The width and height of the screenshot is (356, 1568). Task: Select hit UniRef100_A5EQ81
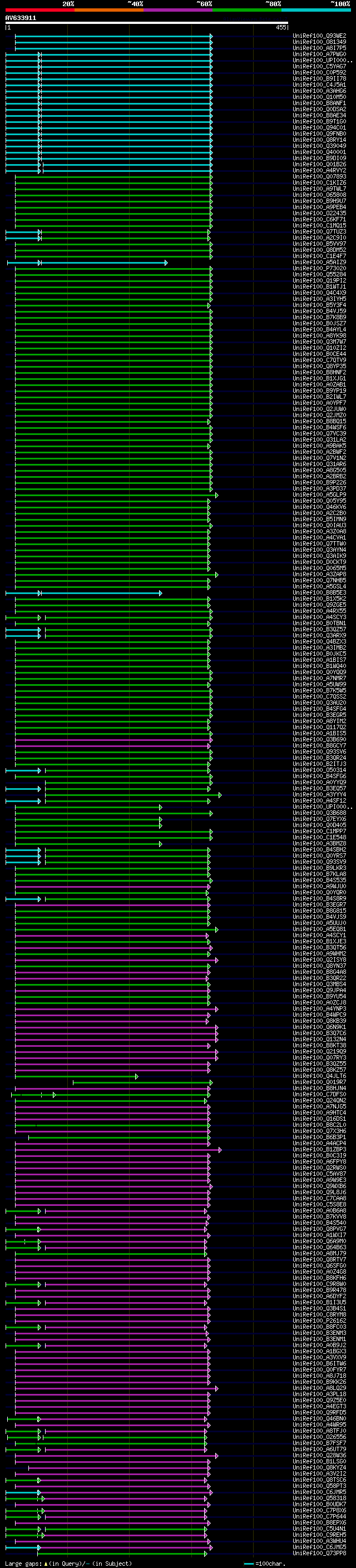point(319,929)
